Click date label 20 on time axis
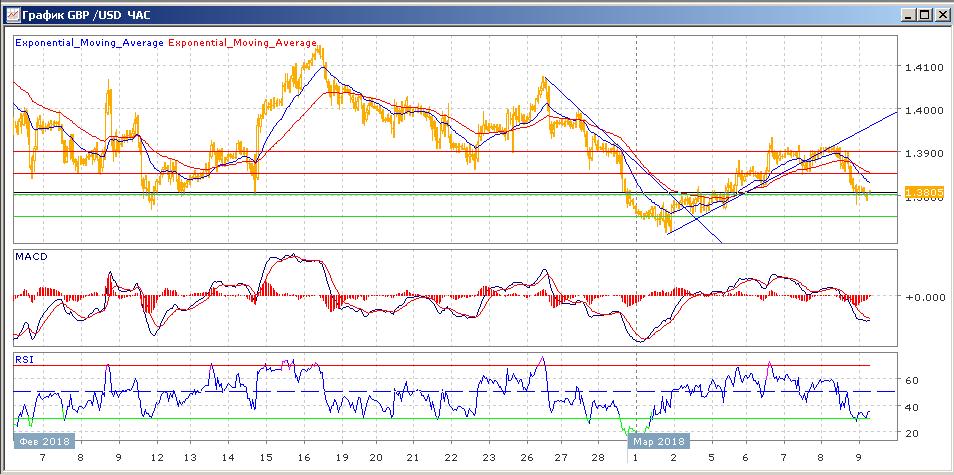The width and height of the screenshot is (954, 475). click(x=377, y=457)
